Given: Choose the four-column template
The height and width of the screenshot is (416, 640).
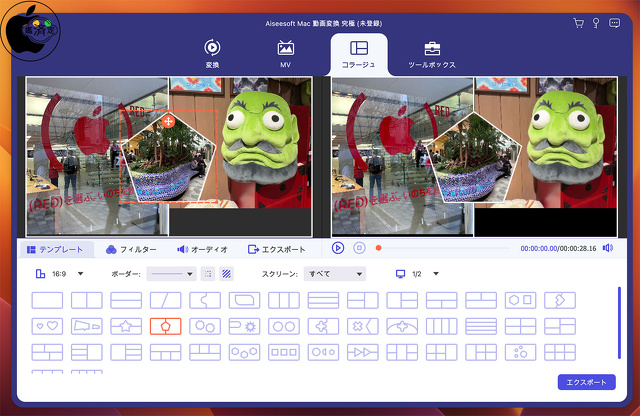Looking at the screenshot, I should (442, 326).
